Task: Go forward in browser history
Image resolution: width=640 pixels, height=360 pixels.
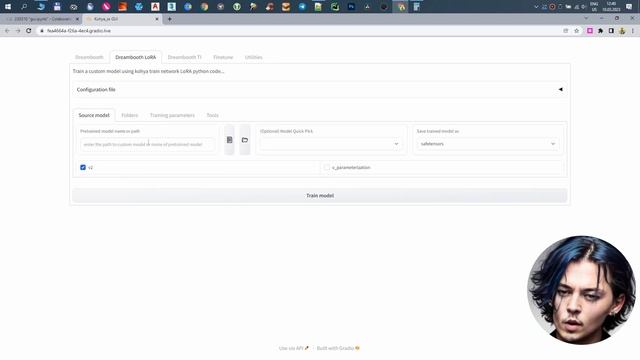Action: 18,31
